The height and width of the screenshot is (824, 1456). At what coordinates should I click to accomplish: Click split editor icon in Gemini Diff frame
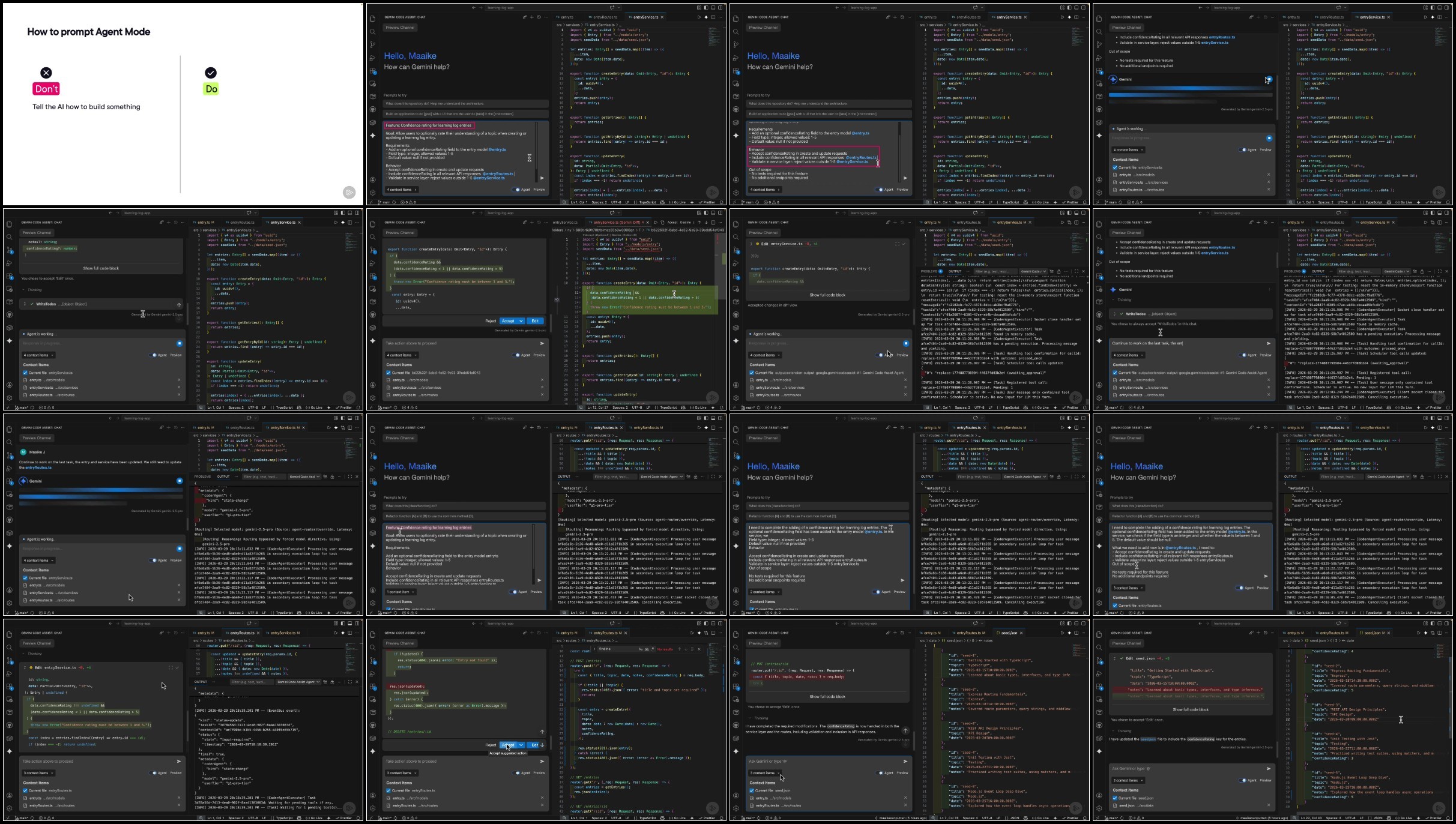[x=713, y=222]
